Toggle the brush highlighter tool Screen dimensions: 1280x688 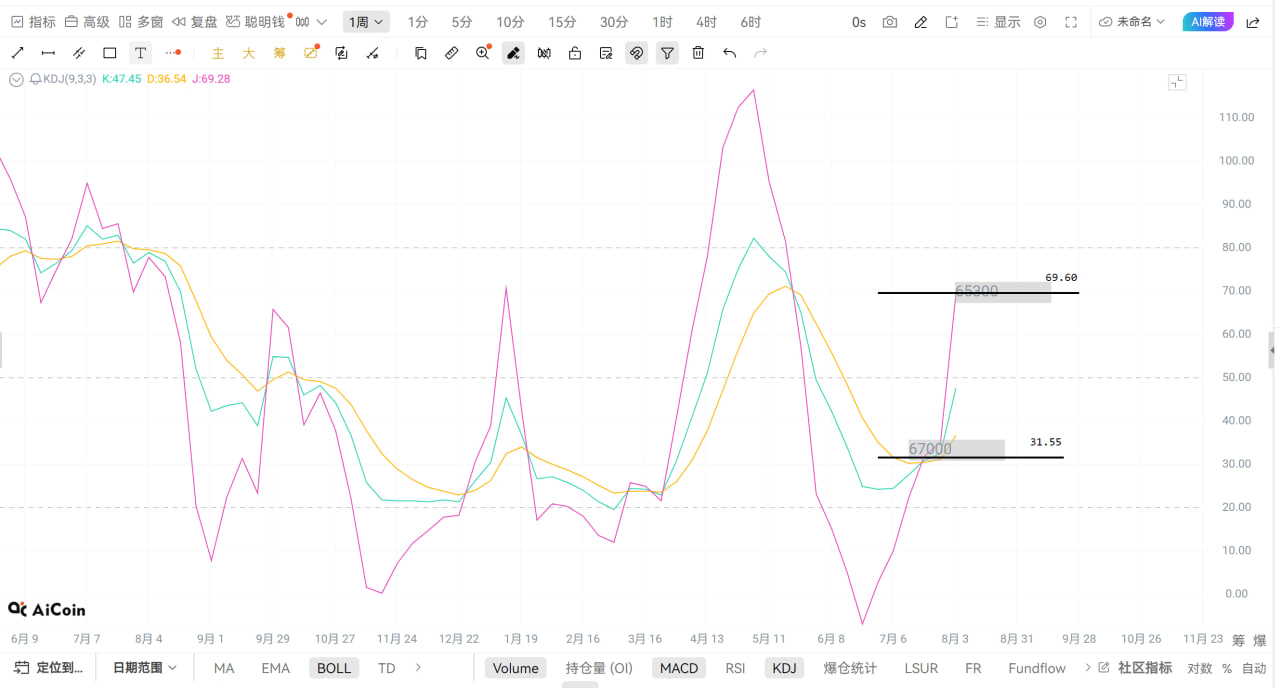point(513,53)
